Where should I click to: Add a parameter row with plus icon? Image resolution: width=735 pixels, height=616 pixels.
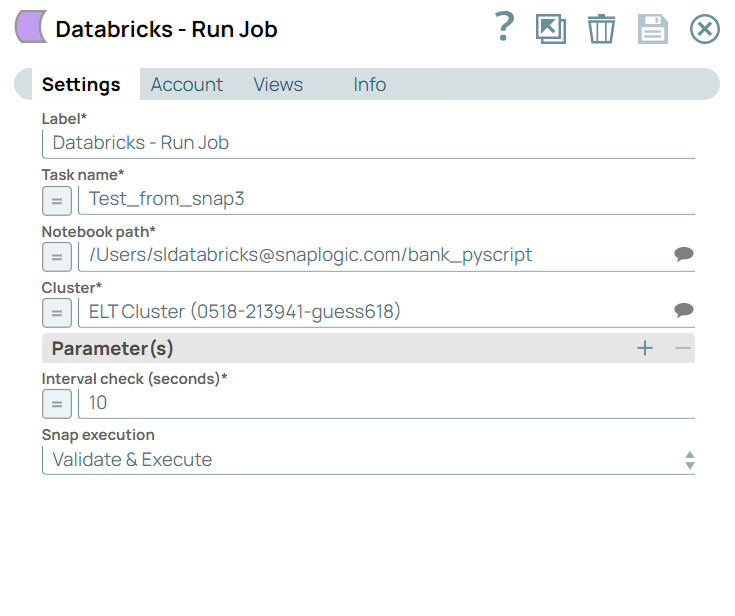(645, 348)
